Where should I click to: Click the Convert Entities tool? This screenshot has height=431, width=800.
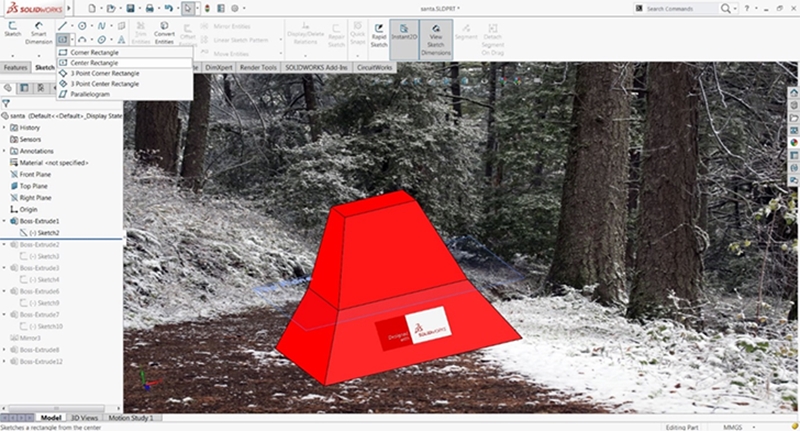[x=164, y=33]
